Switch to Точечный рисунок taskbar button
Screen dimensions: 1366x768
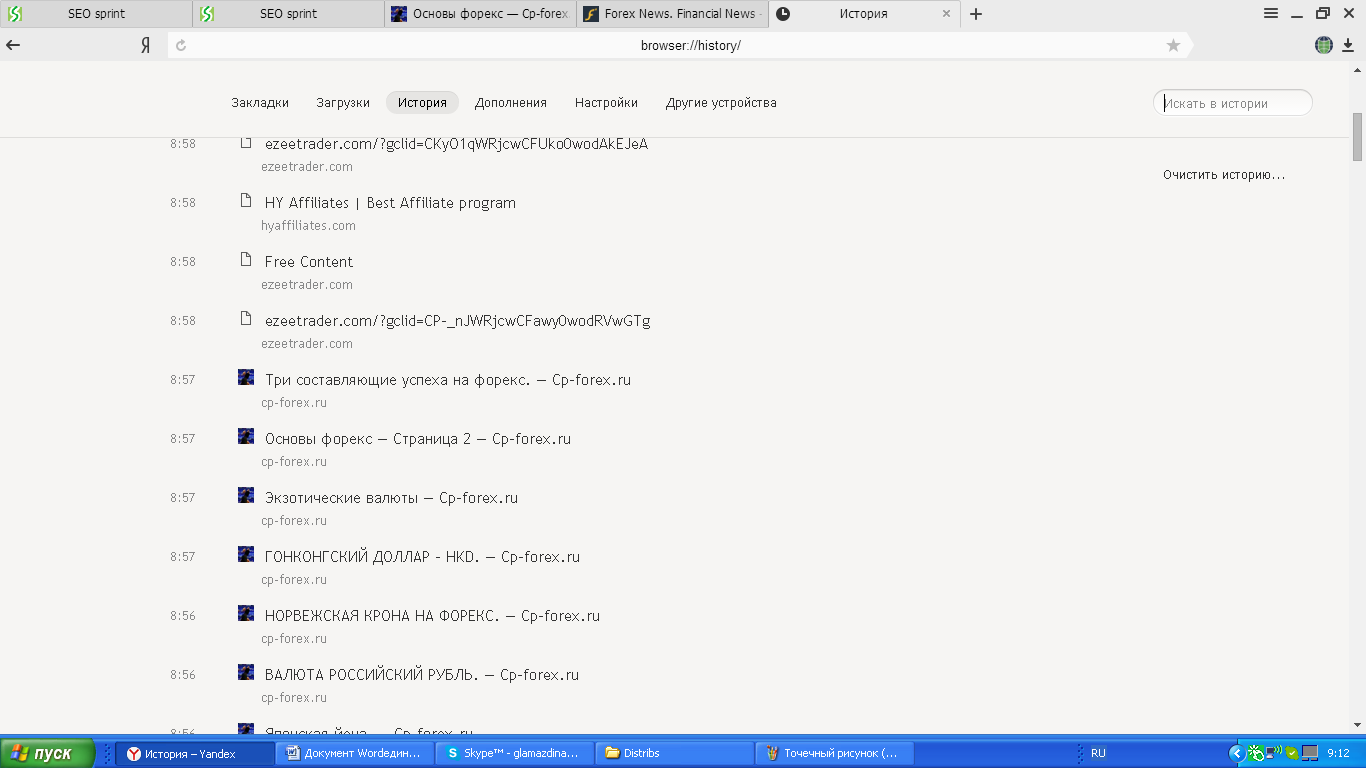click(x=835, y=753)
